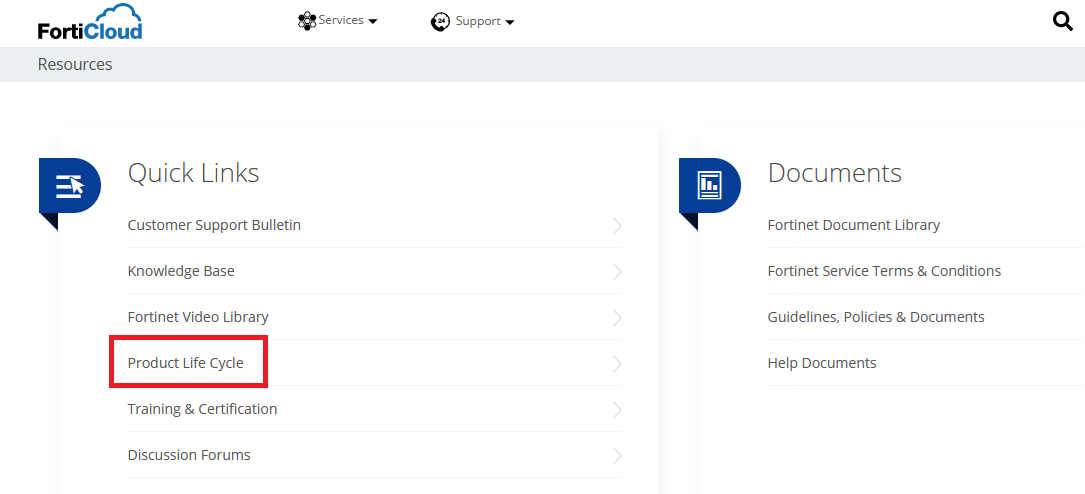Open Training & Certification link
1085x494 pixels.
(203, 409)
